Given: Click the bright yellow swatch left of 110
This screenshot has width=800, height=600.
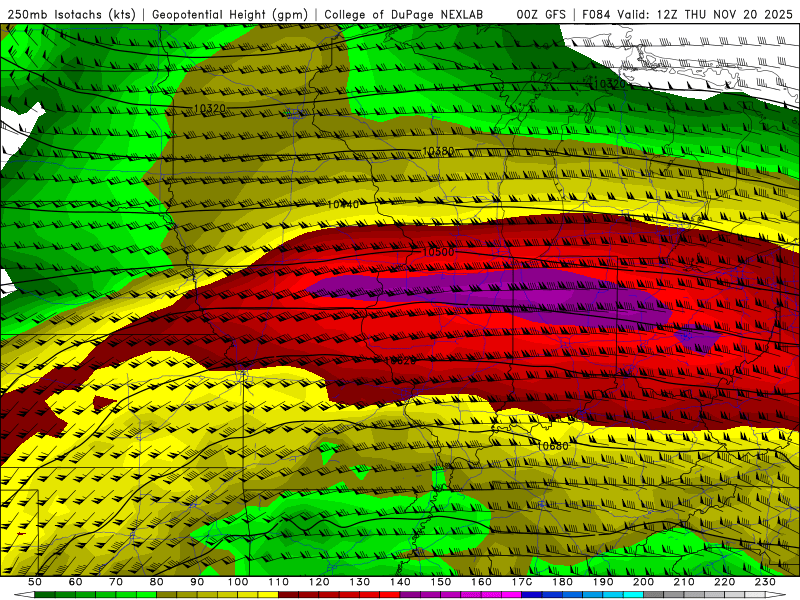Looking at the screenshot, I should pos(268,595).
